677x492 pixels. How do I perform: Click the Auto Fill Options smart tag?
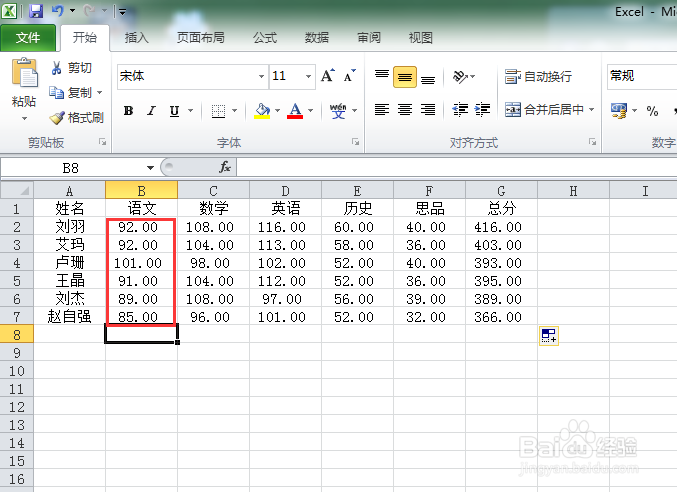[549, 336]
